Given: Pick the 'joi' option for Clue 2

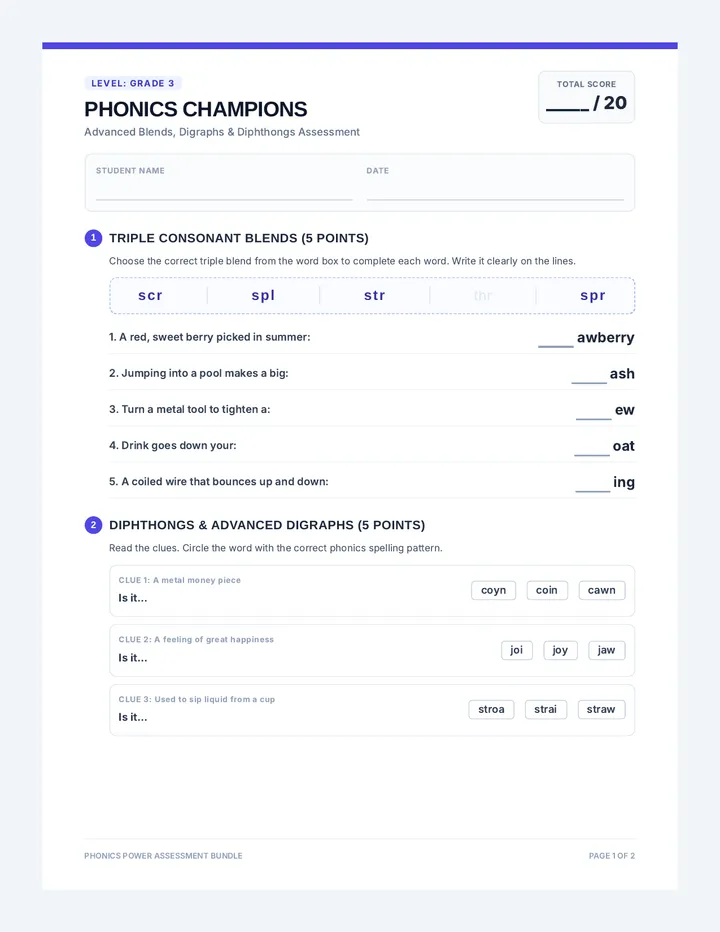Looking at the screenshot, I should (517, 650).
